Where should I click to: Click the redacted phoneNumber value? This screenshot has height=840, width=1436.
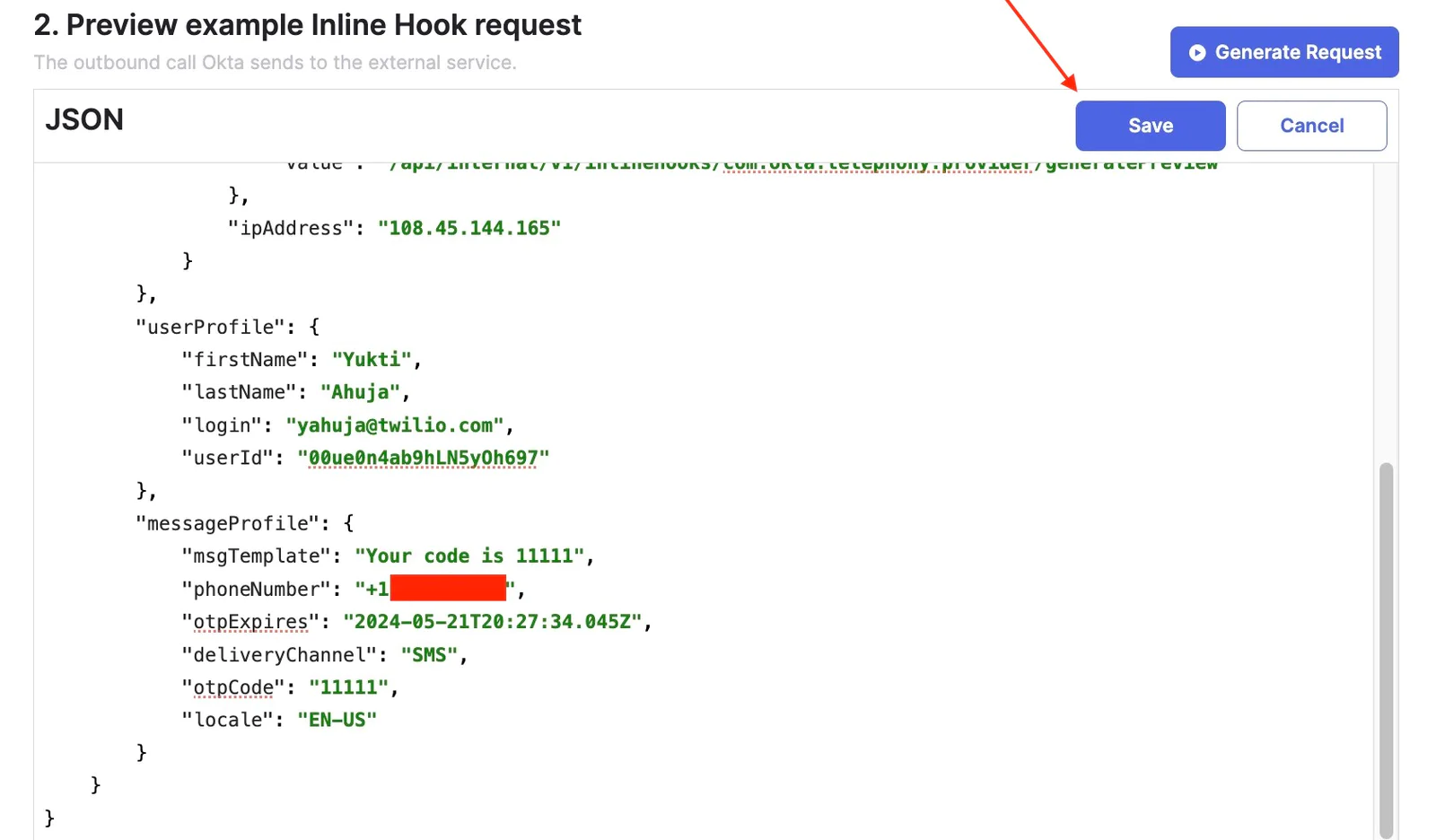[x=447, y=589]
